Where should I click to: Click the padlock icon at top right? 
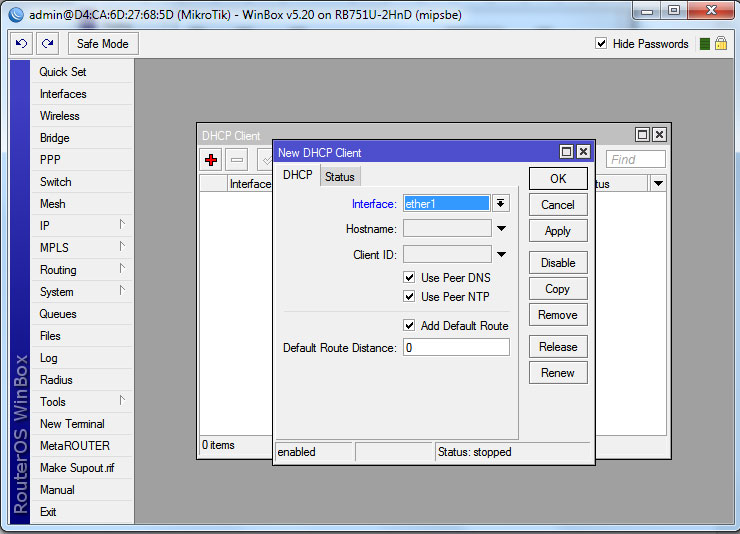tap(720, 44)
